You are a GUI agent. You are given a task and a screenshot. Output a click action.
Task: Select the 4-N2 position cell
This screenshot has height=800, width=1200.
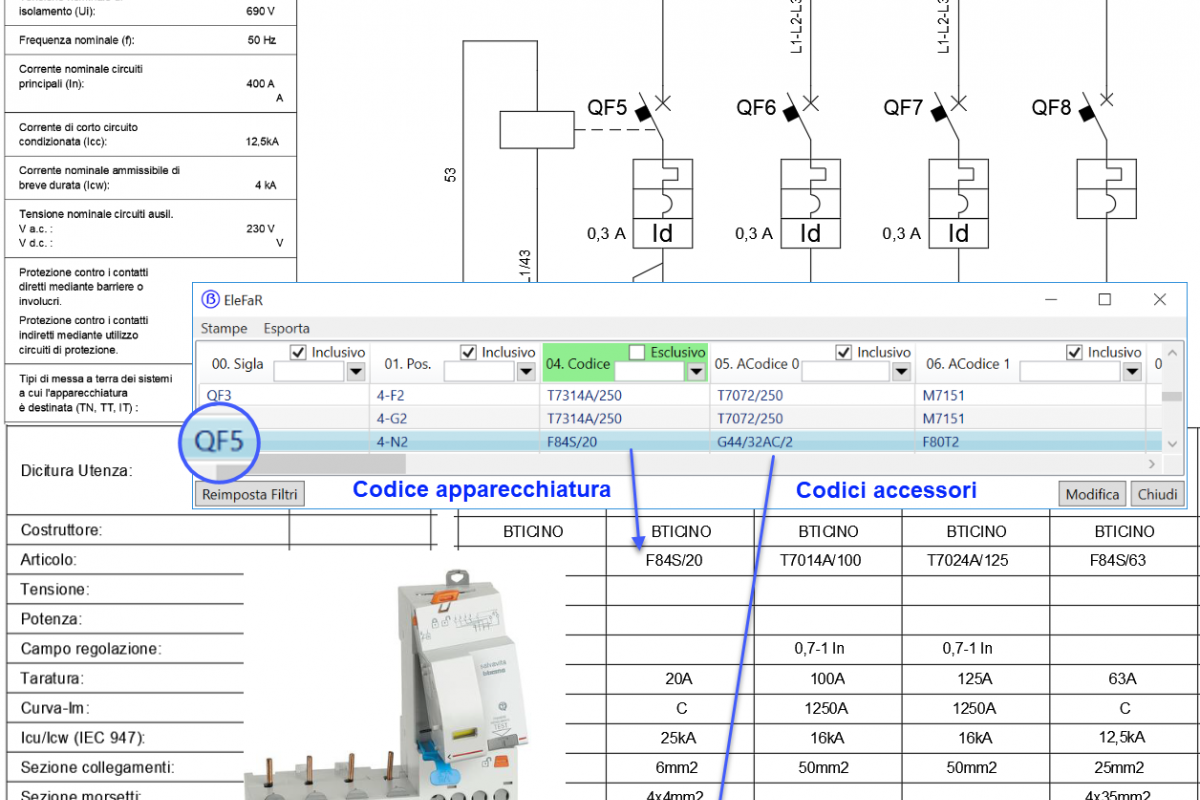(x=392, y=442)
